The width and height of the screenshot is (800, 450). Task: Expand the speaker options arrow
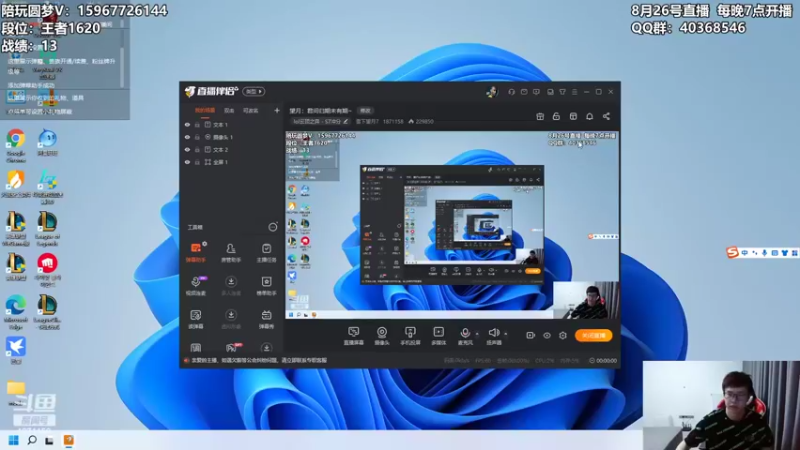[x=506, y=334]
